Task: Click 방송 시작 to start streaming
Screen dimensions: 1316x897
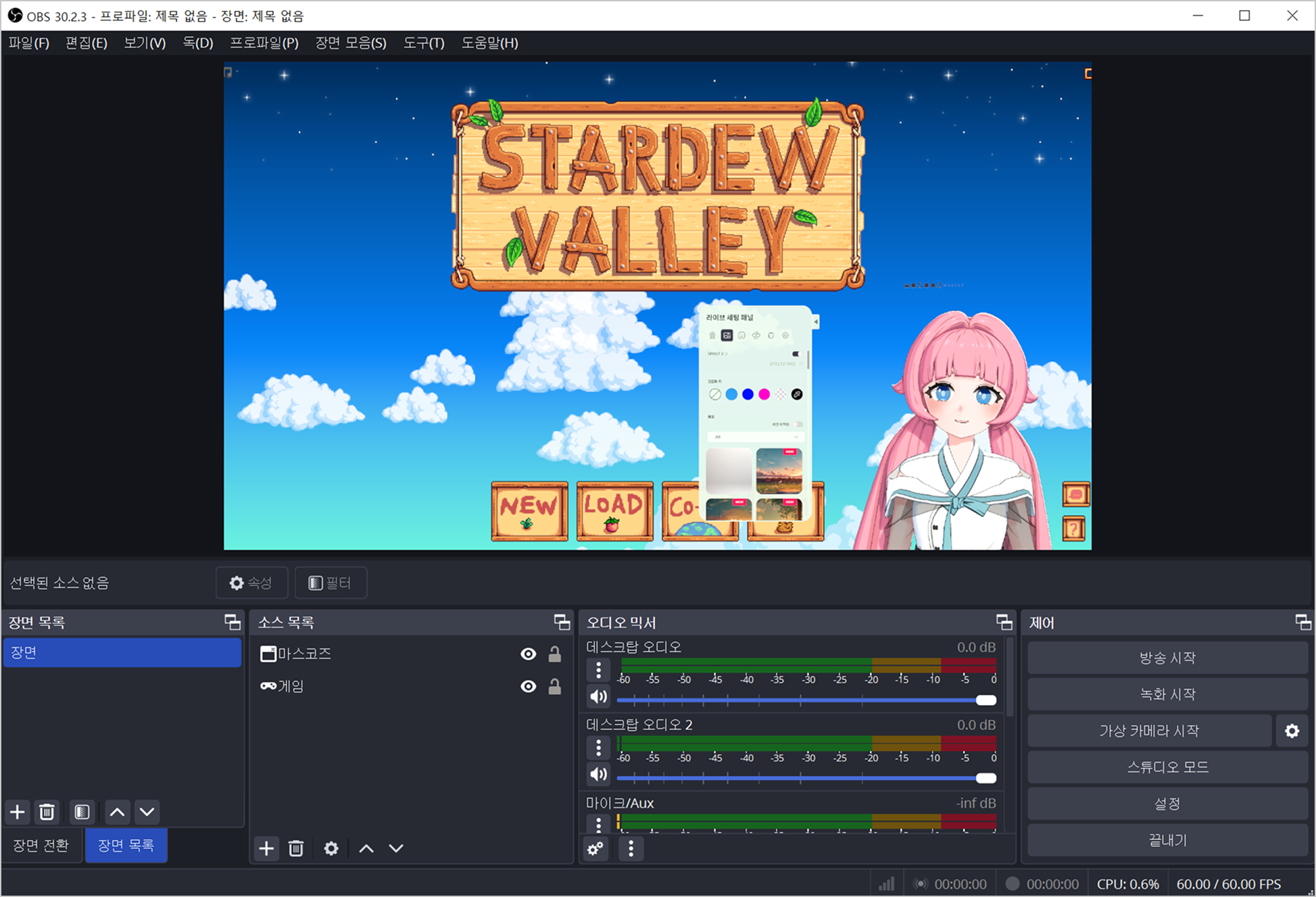Action: tap(1167, 658)
